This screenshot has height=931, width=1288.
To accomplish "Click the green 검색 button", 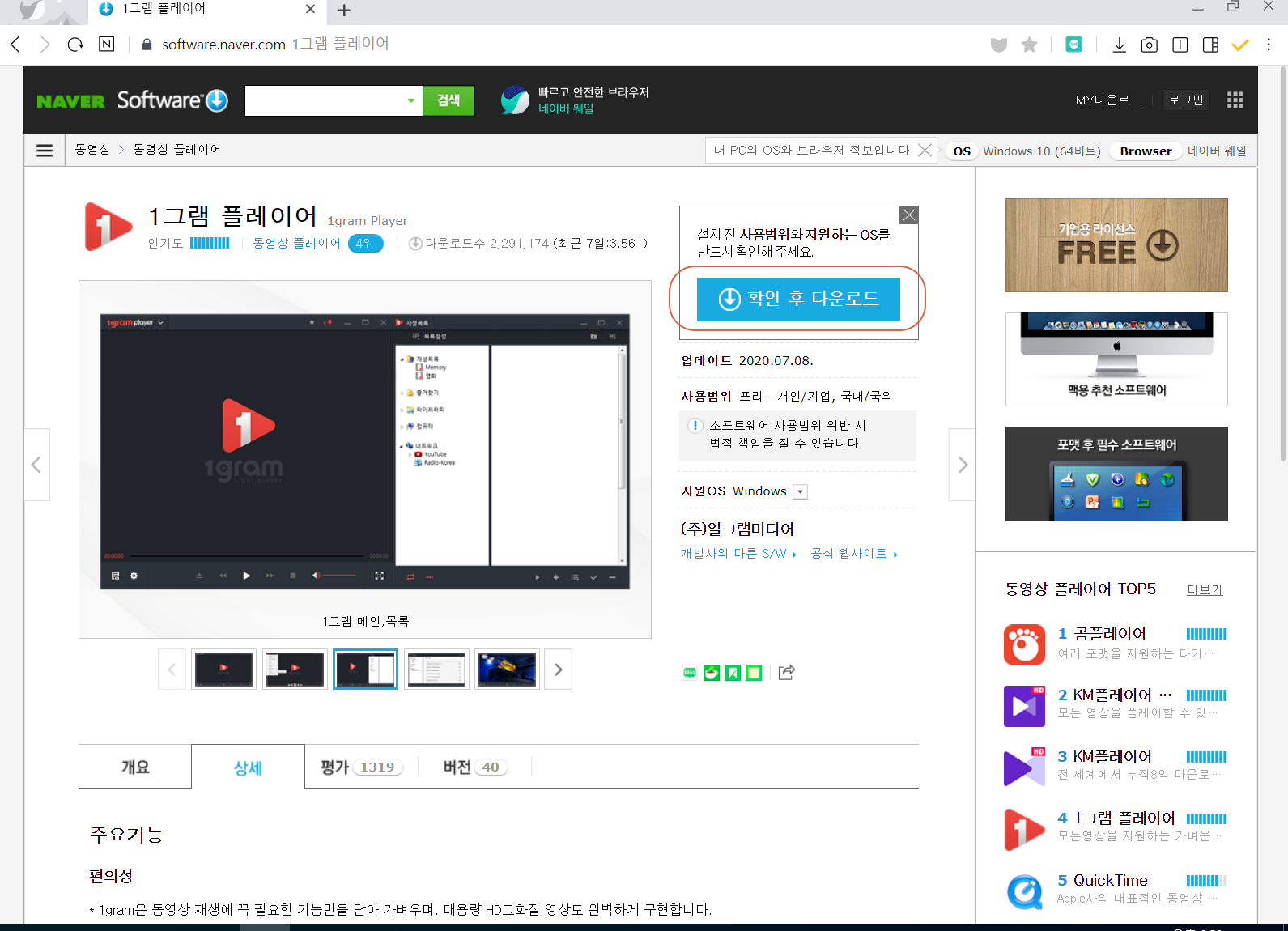I will [x=448, y=100].
